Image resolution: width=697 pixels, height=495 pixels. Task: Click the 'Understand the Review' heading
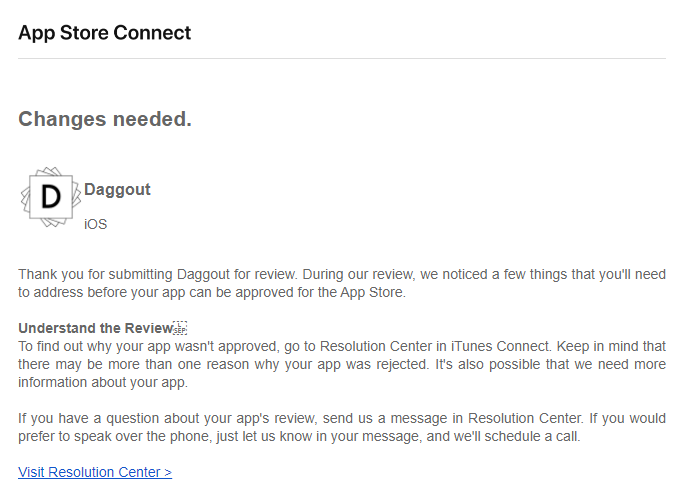click(x=96, y=328)
